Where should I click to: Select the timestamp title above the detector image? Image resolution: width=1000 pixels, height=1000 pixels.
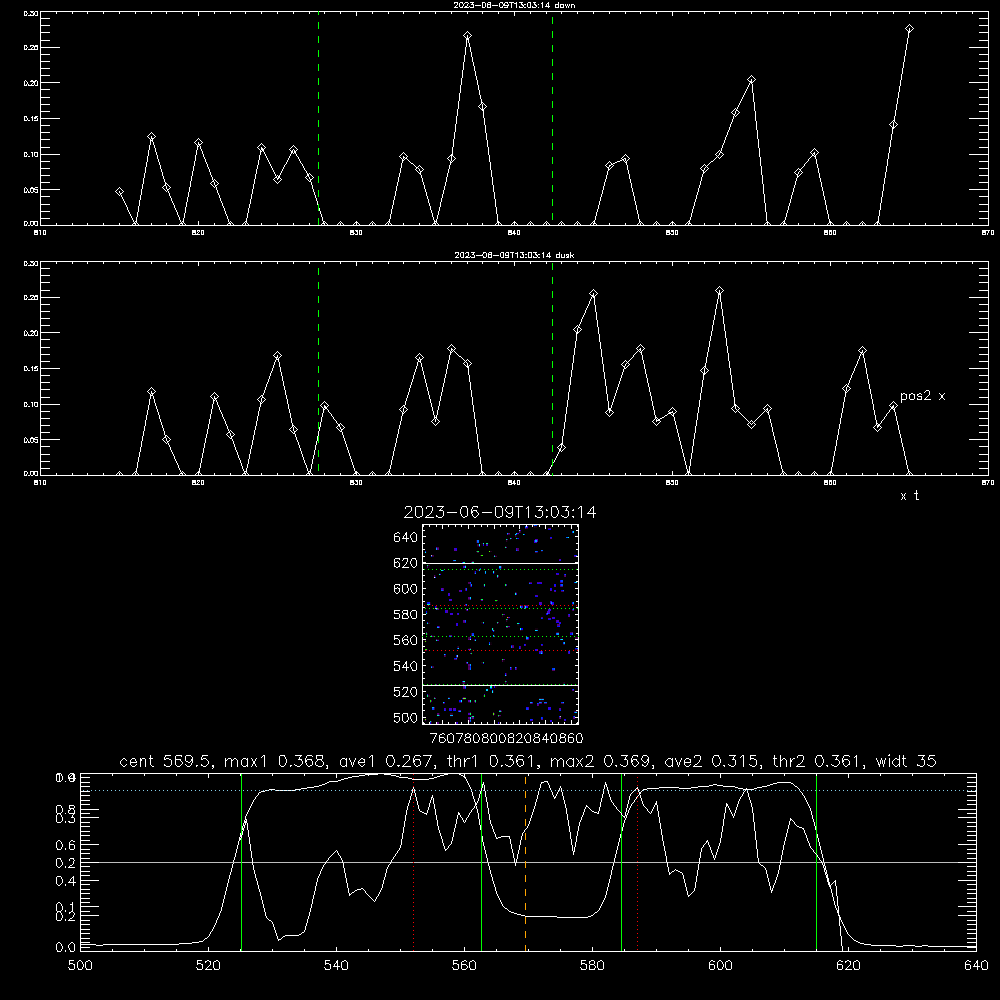(500, 512)
